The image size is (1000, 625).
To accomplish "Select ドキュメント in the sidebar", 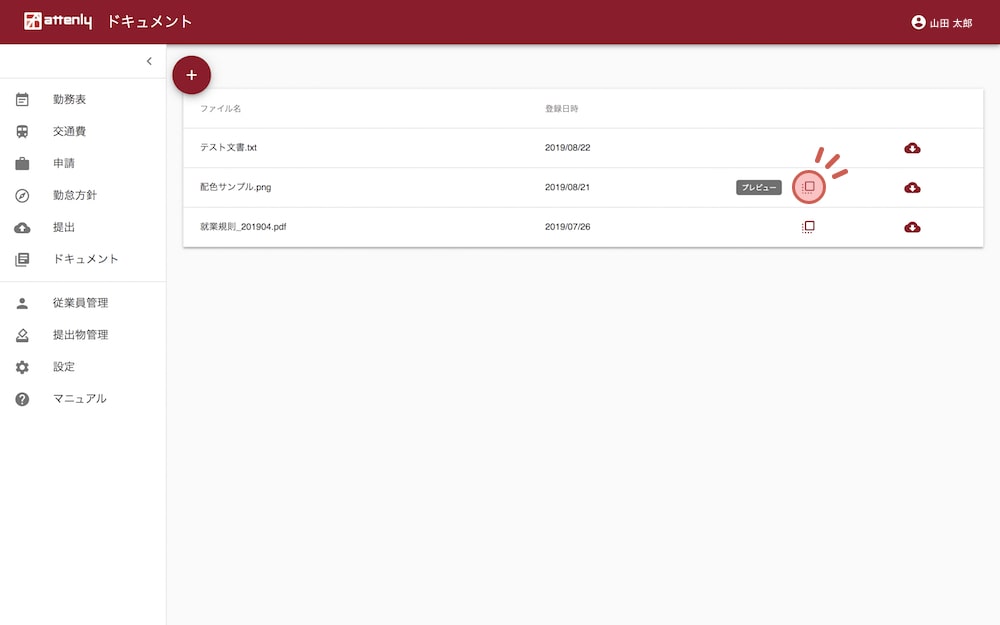I will [x=85, y=259].
